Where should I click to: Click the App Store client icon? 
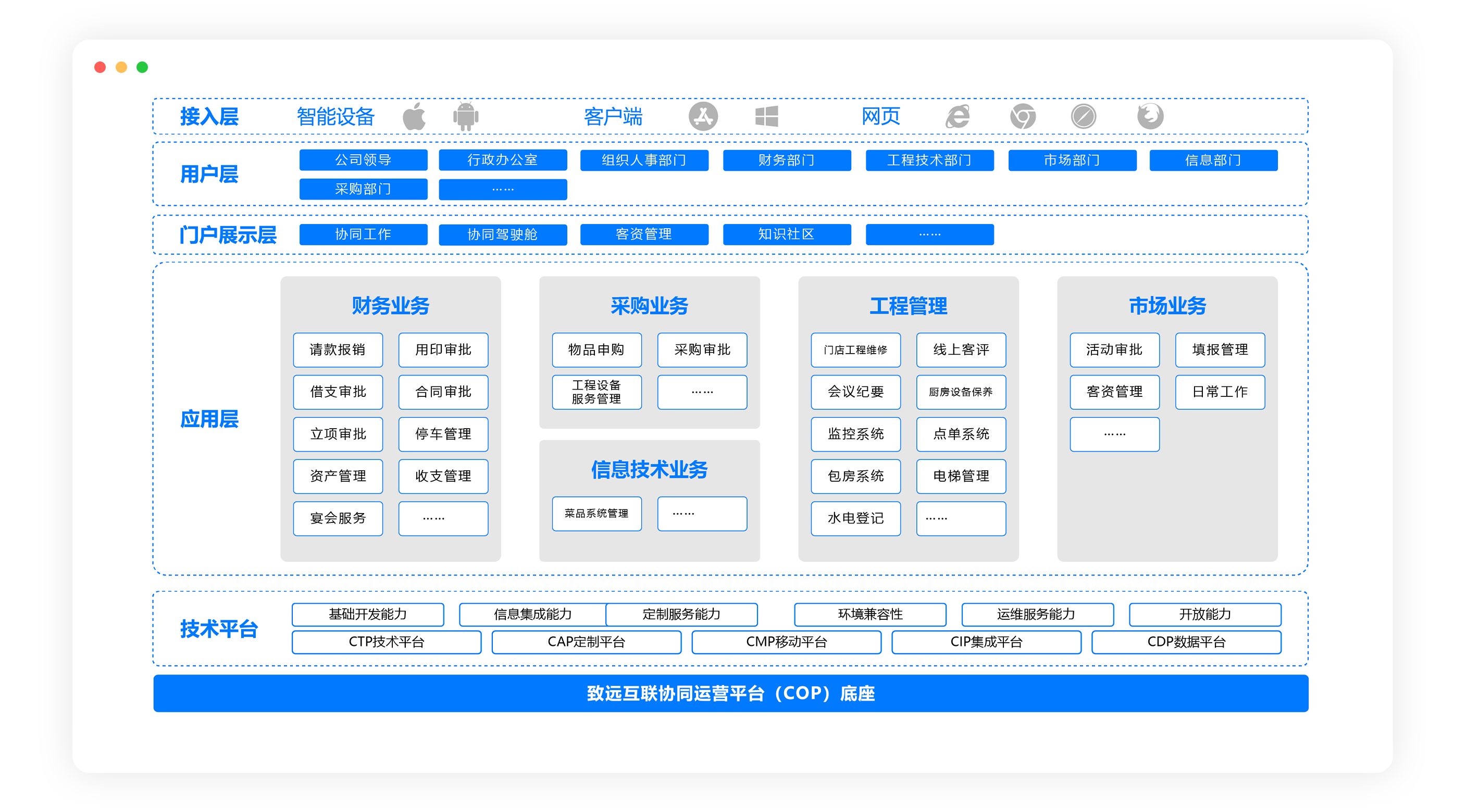[x=703, y=117]
